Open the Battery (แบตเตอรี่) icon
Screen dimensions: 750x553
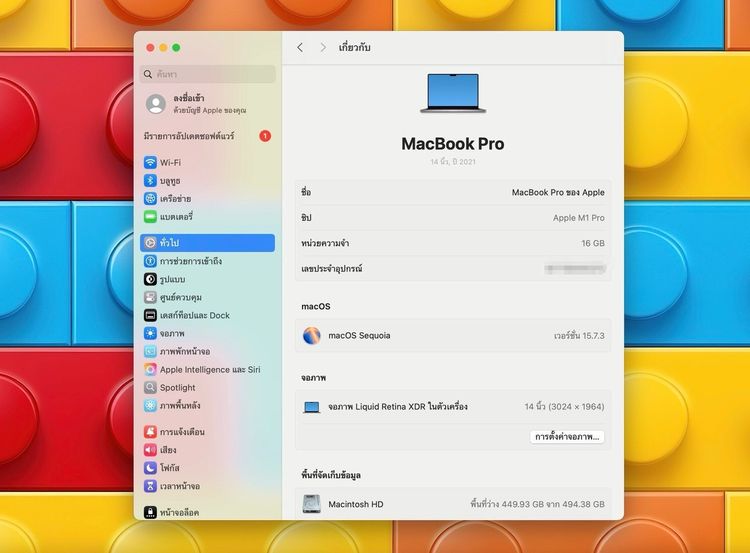[150, 217]
